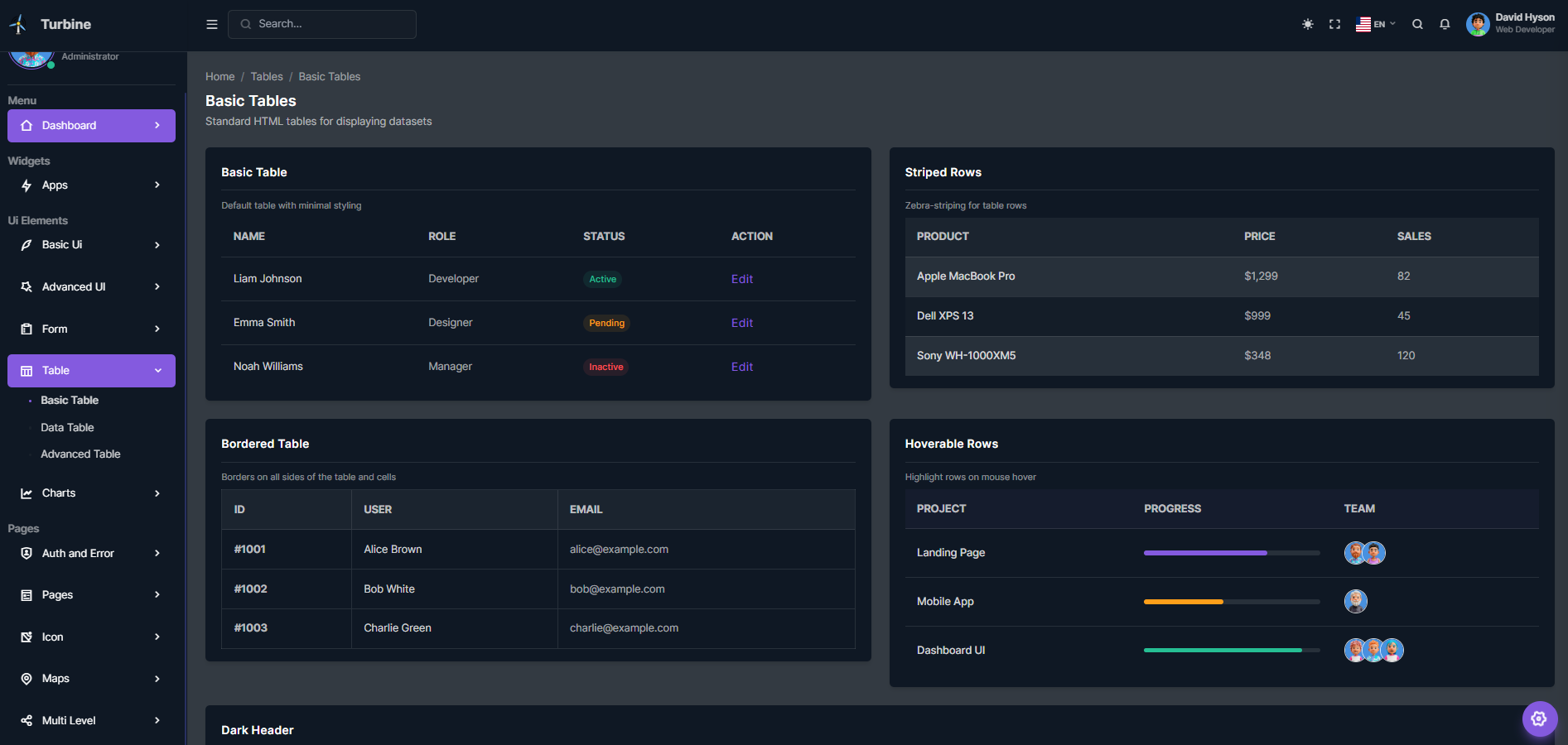The height and width of the screenshot is (745, 1568).
Task: Open notifications via the bell icon
Action: (1445, 24)
